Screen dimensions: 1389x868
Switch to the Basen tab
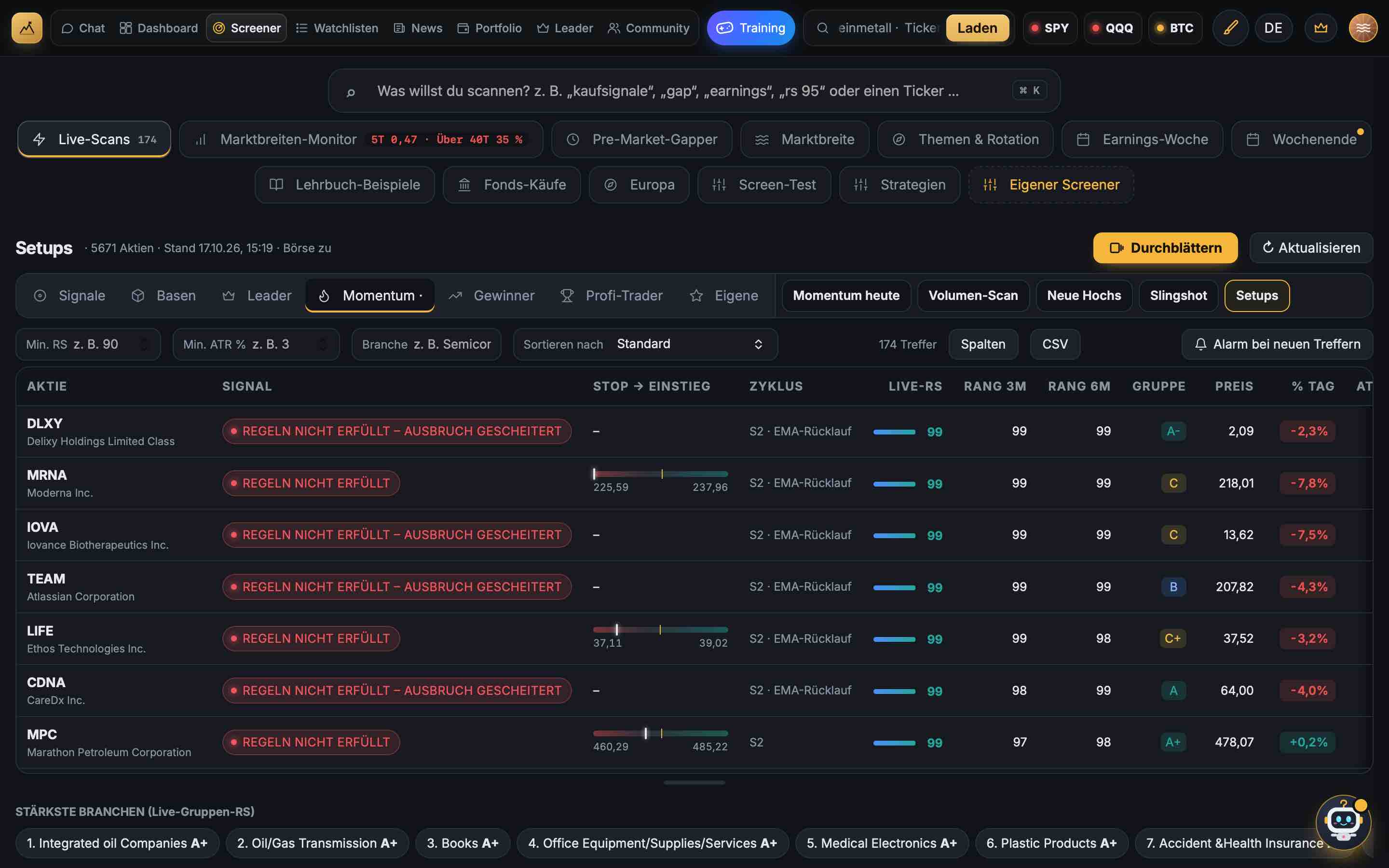pyautogui.click(x=163, y=295)
